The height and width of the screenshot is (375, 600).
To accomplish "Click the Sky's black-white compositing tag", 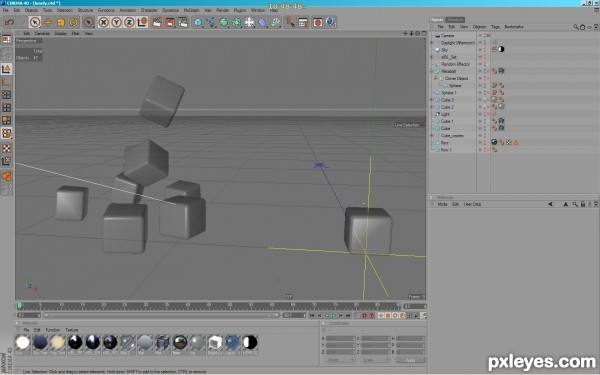I will (501, 49).
